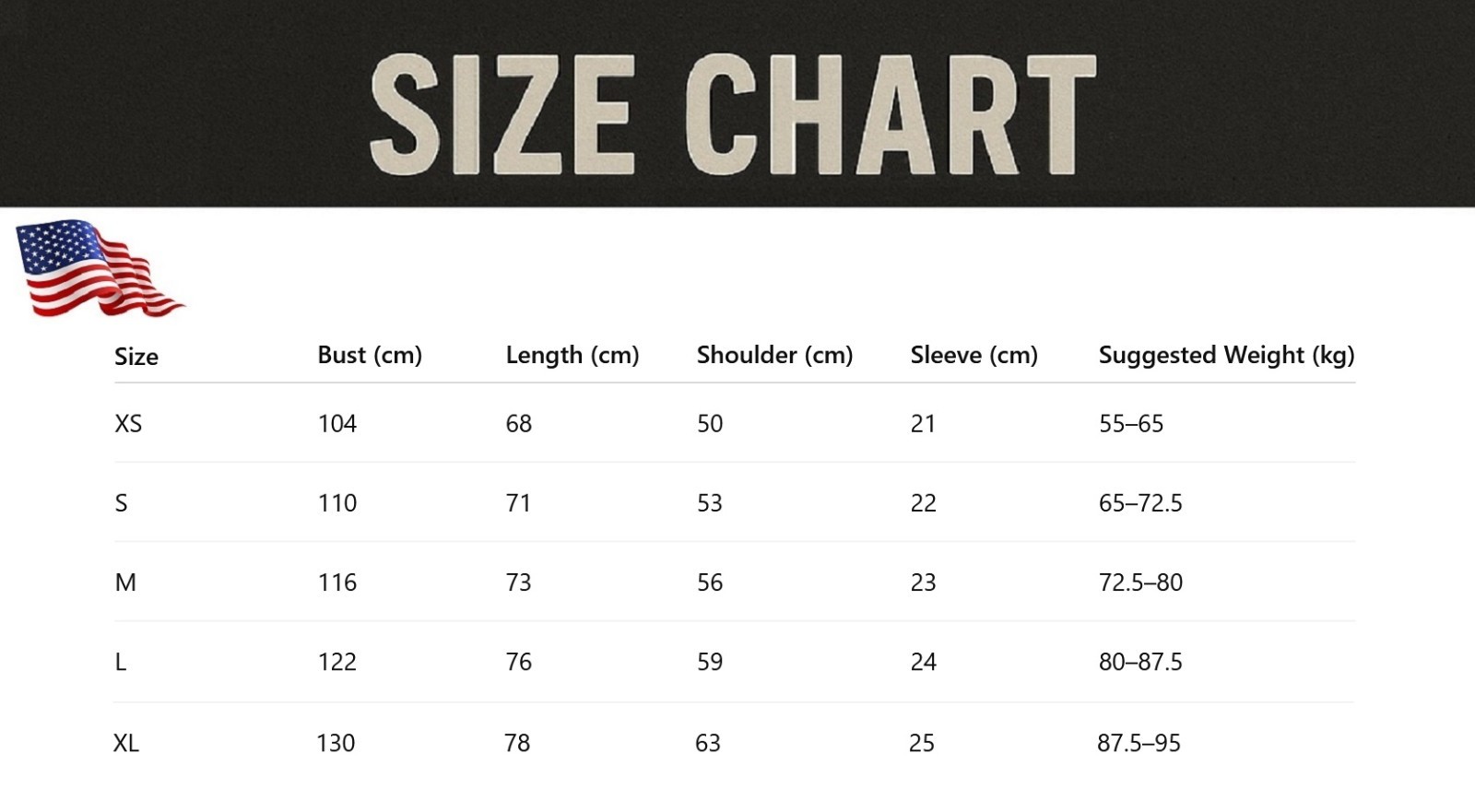Click the Suggested Weight (kg) header
The height and width of the screenshot is (812, 1475).
(x=1227, y=356)
